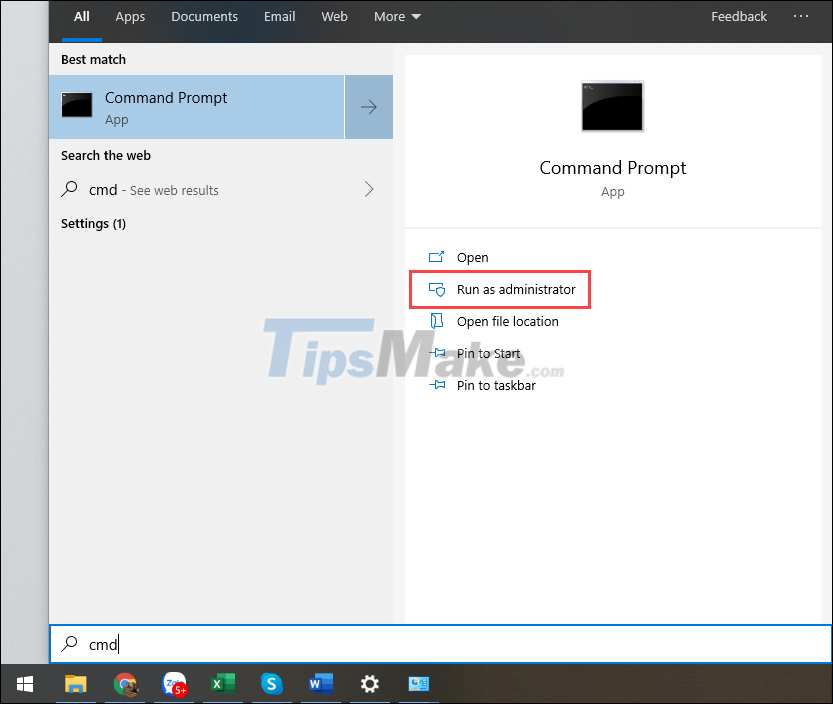
Task: Open Settings gear from the taskbar
Action: tap(369, 685)
